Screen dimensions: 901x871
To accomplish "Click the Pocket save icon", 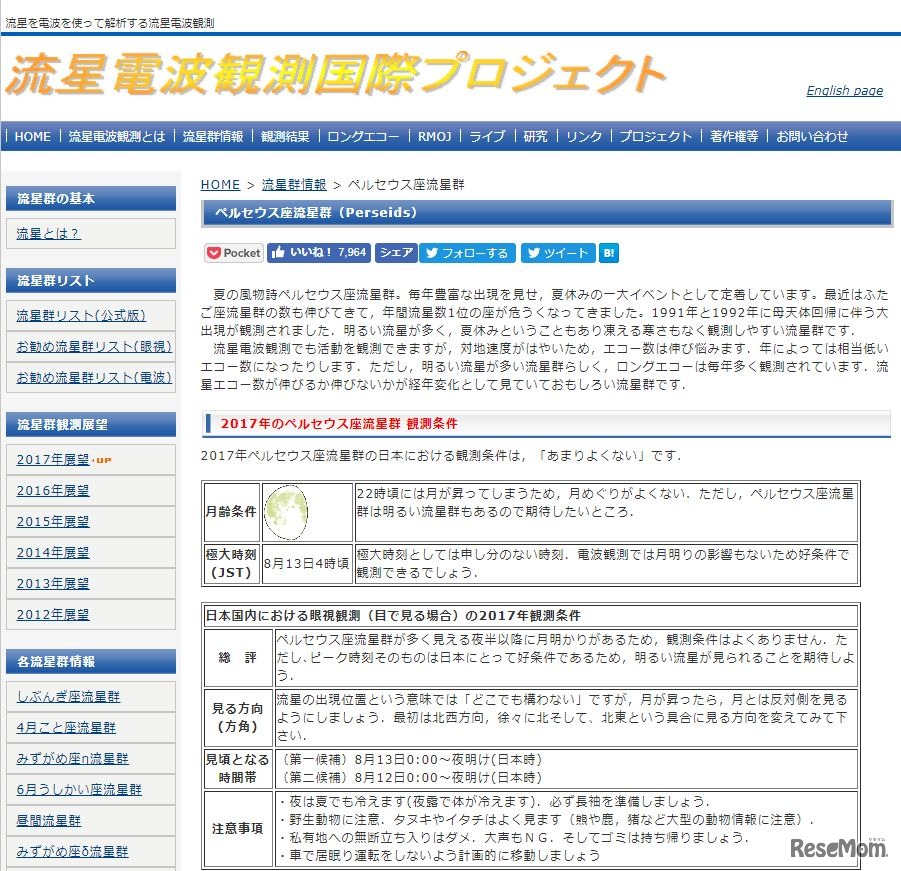I will click(232, 253).
